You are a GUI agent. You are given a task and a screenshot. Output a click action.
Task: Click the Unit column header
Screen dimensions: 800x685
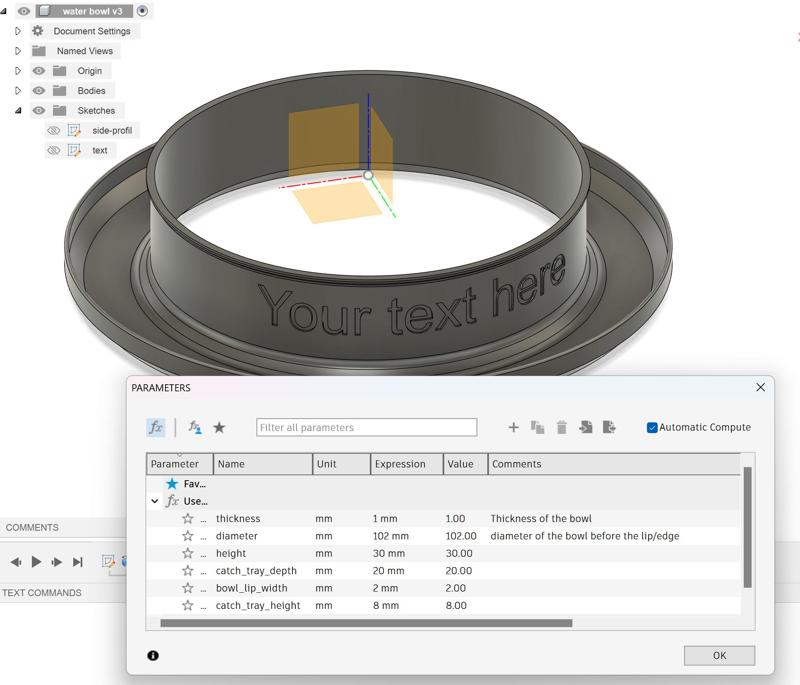click(x=341, y=464)
